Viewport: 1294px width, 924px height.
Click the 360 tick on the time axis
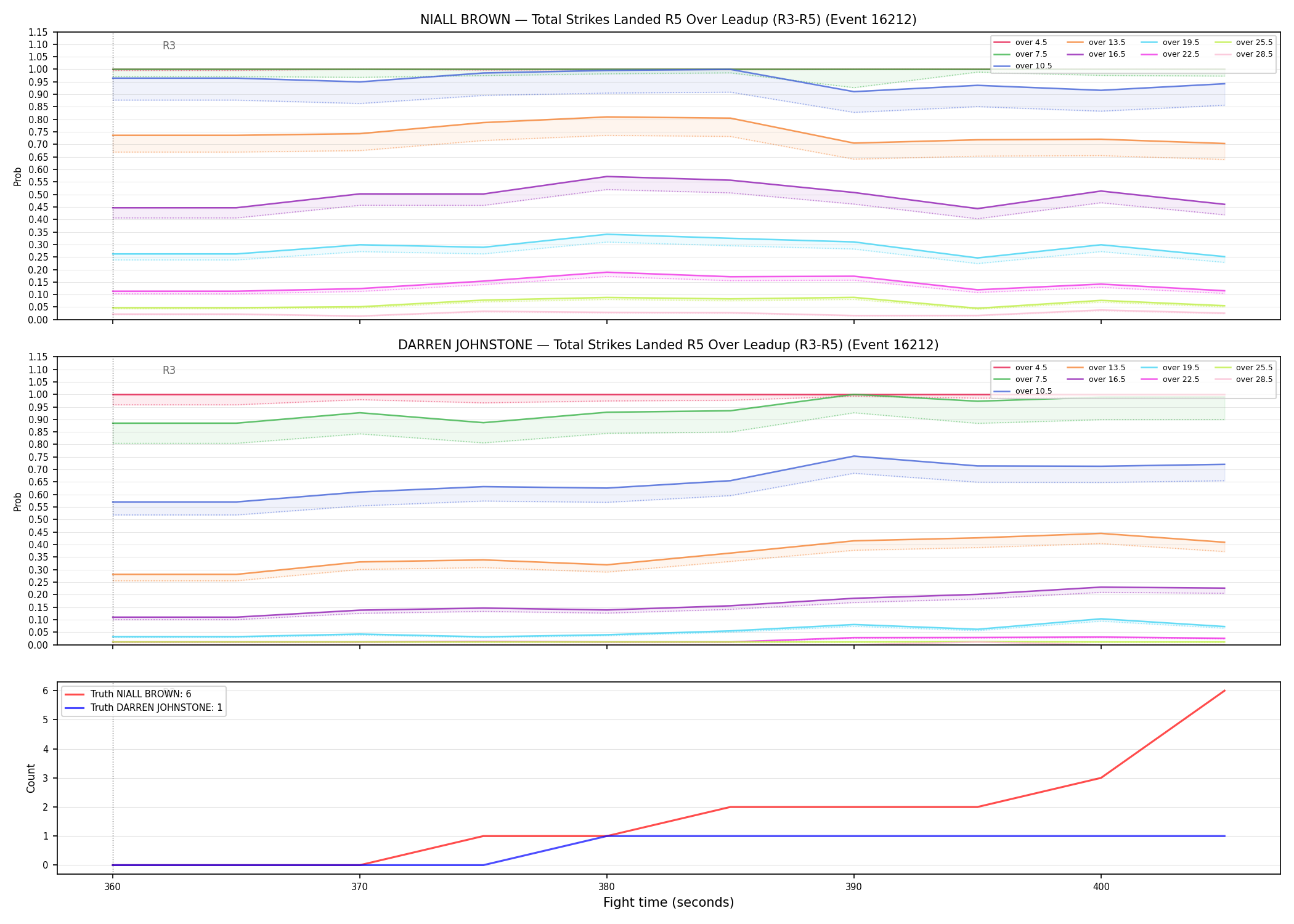click(x=112, y=887)
